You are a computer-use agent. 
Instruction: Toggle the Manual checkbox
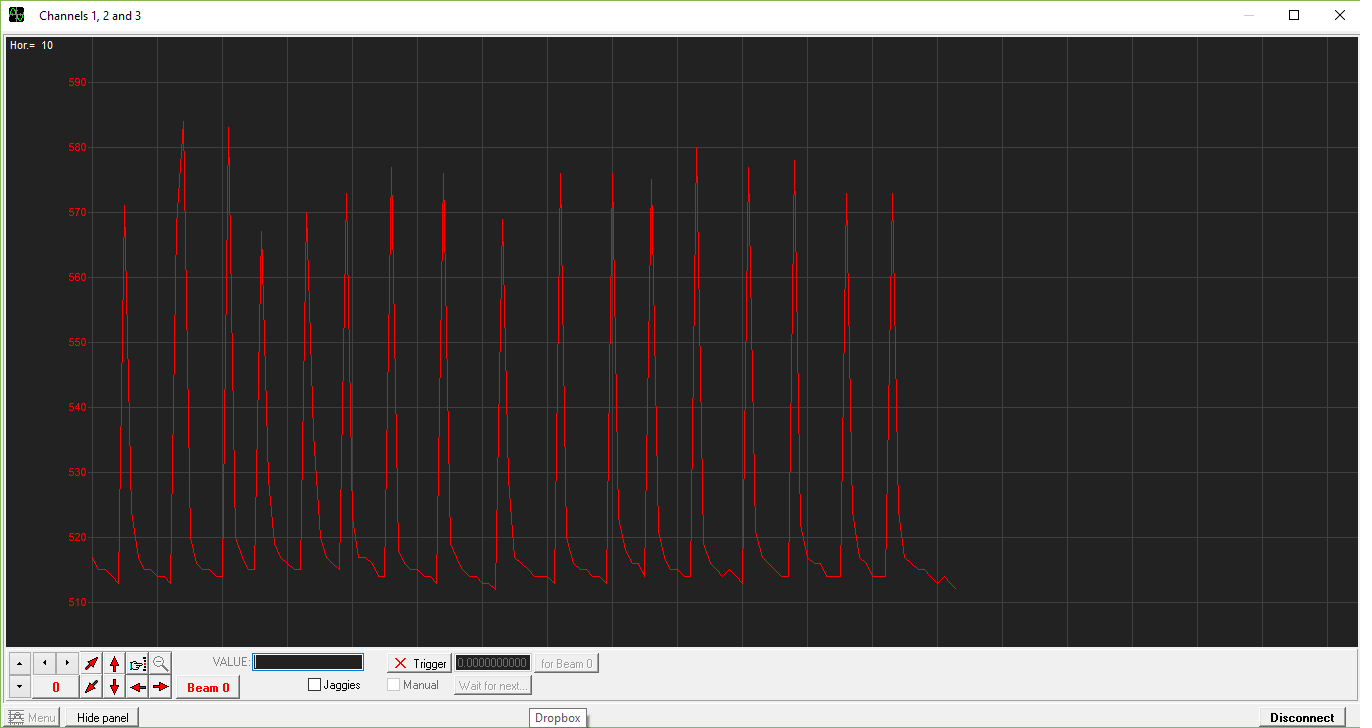tap(394, 685)
